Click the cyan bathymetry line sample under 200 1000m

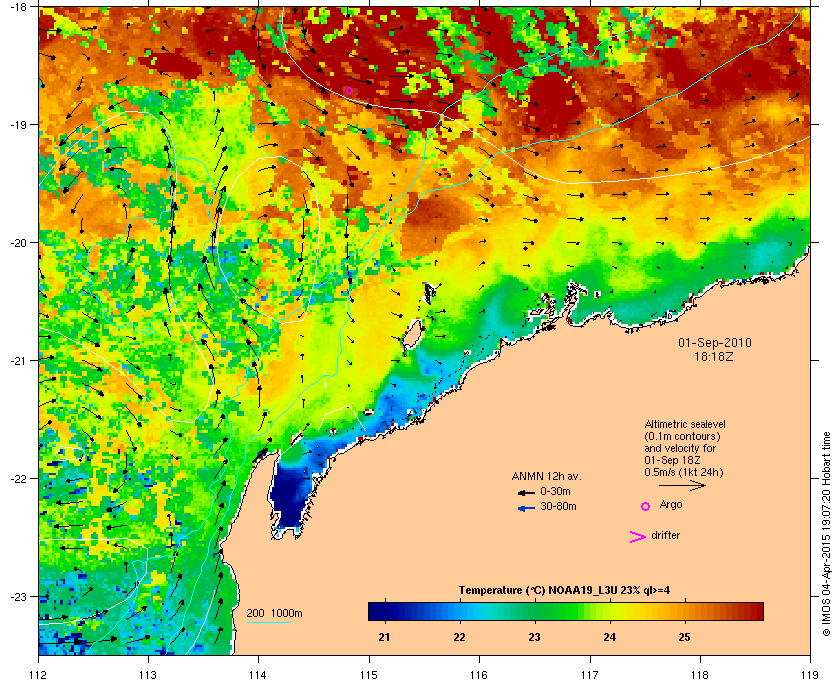[x=268, y=623]
